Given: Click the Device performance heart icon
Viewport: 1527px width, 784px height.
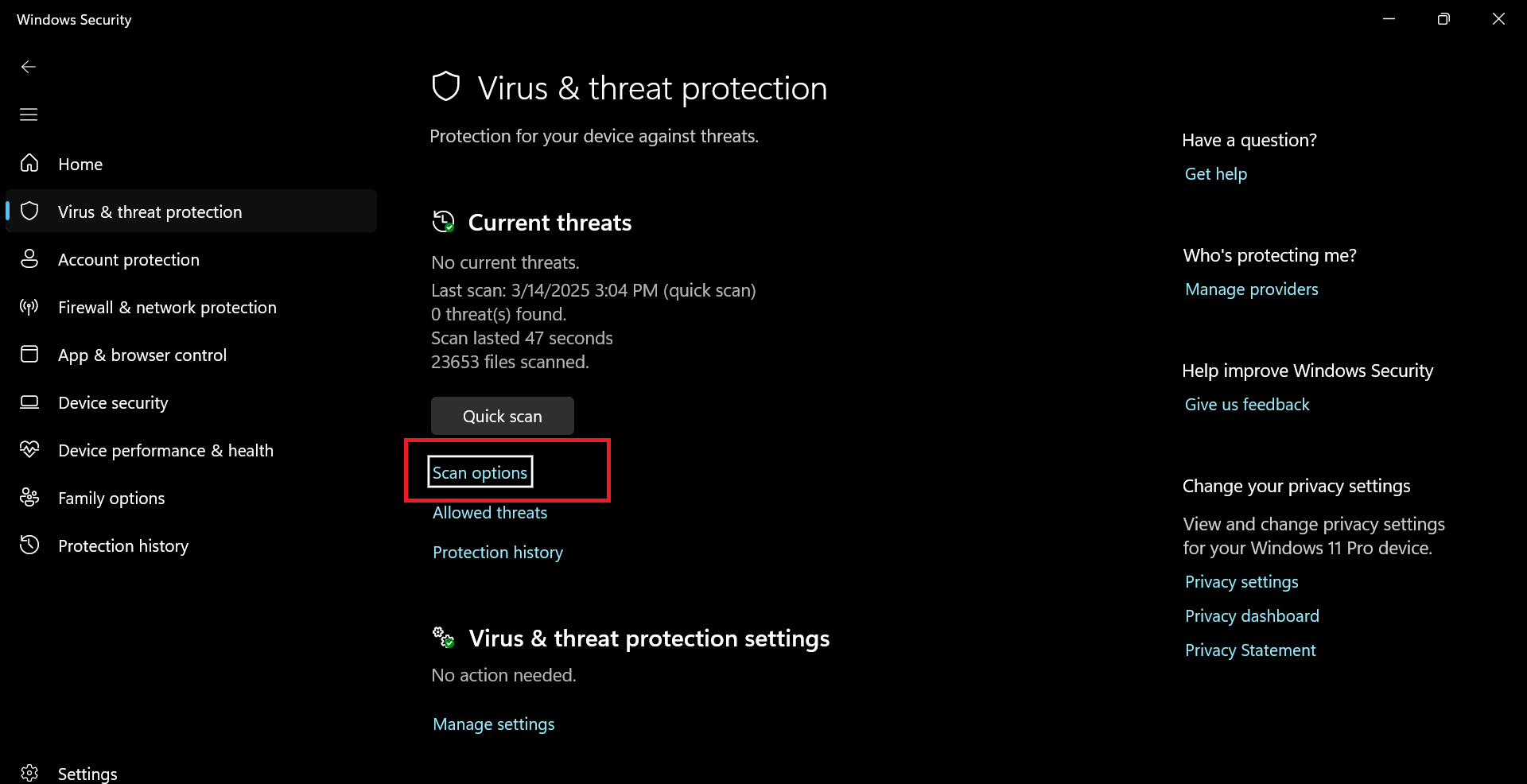Looking at the screenshot, I should (x=29, y=450).
